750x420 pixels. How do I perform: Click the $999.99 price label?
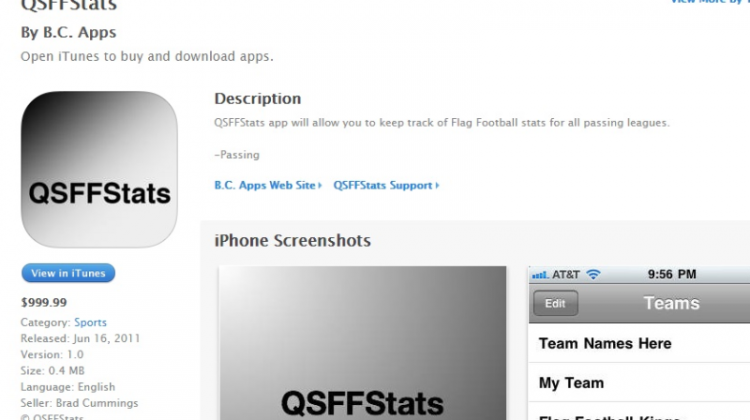[44, 302]
